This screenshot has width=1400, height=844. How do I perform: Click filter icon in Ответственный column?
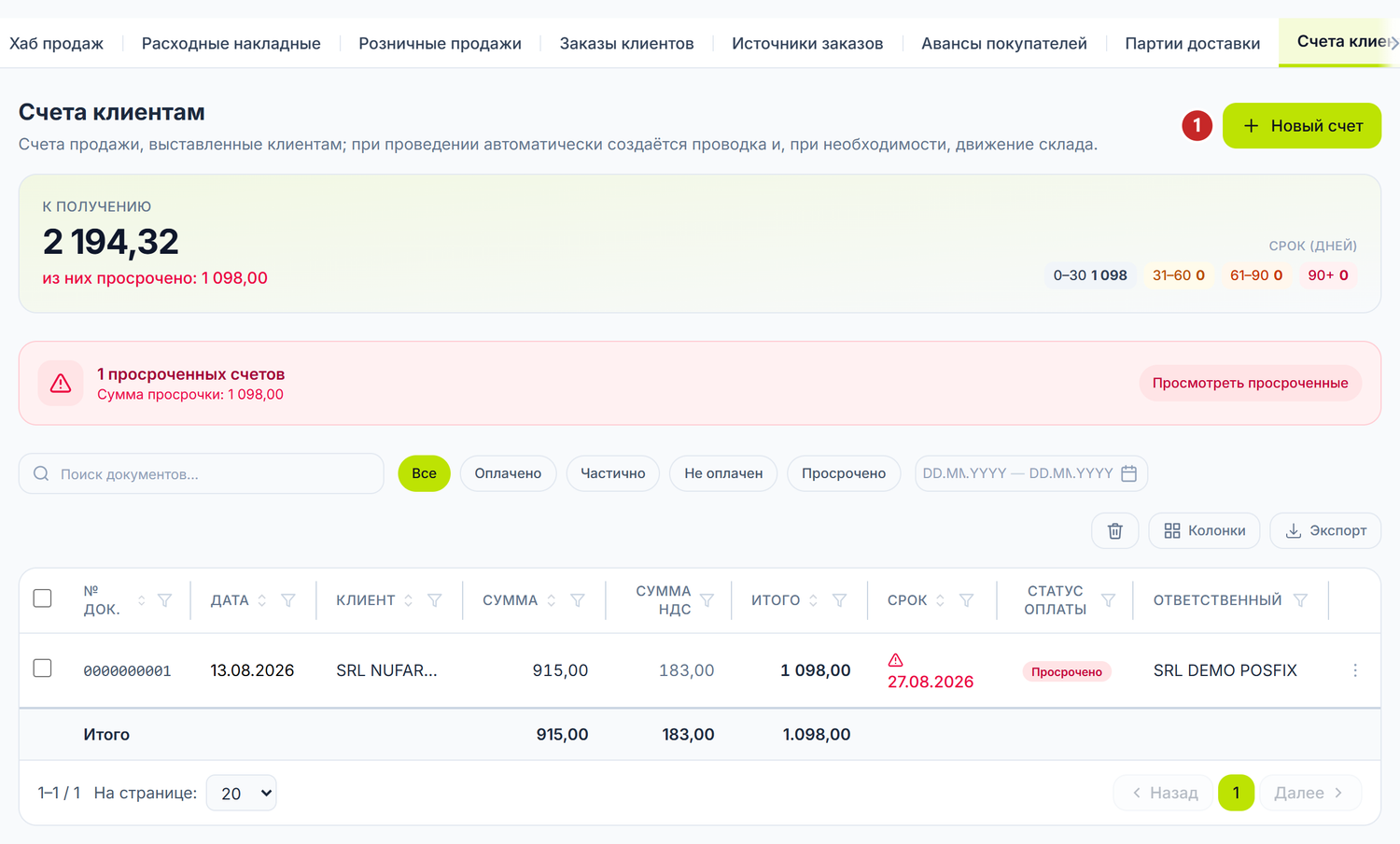pos(1300,600)
